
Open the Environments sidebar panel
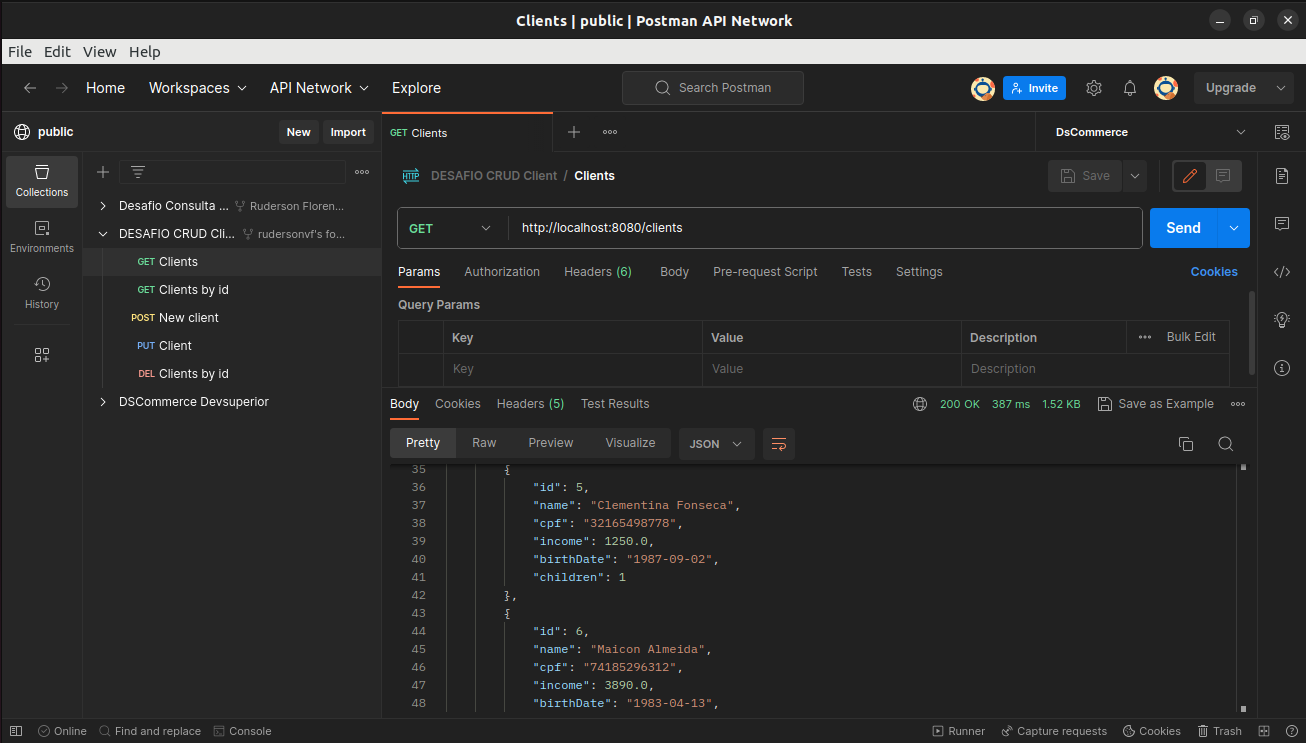(x=42, y=237)
